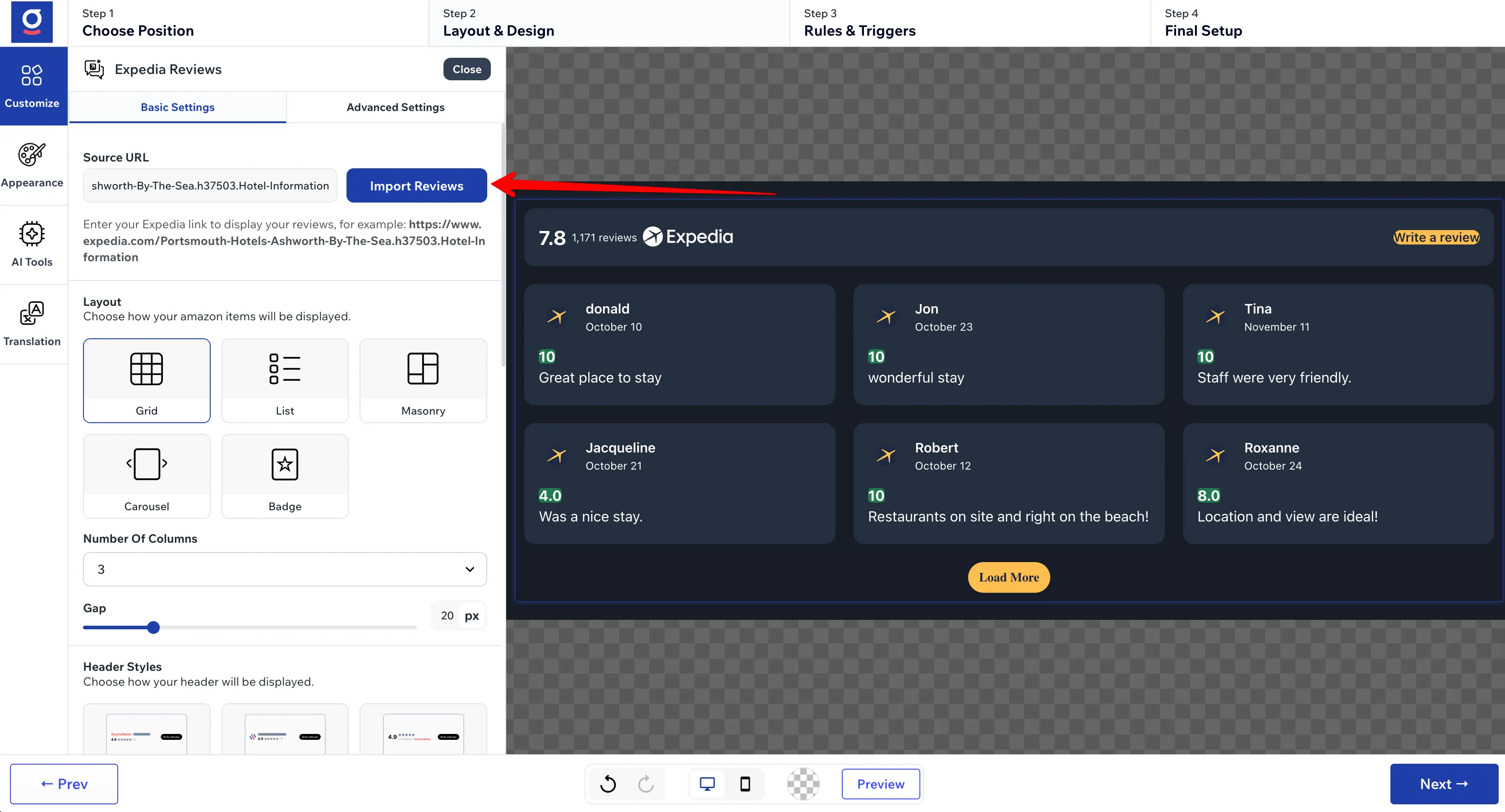
Task: Select the Grid layout option
Action: [x=147, y=380]
